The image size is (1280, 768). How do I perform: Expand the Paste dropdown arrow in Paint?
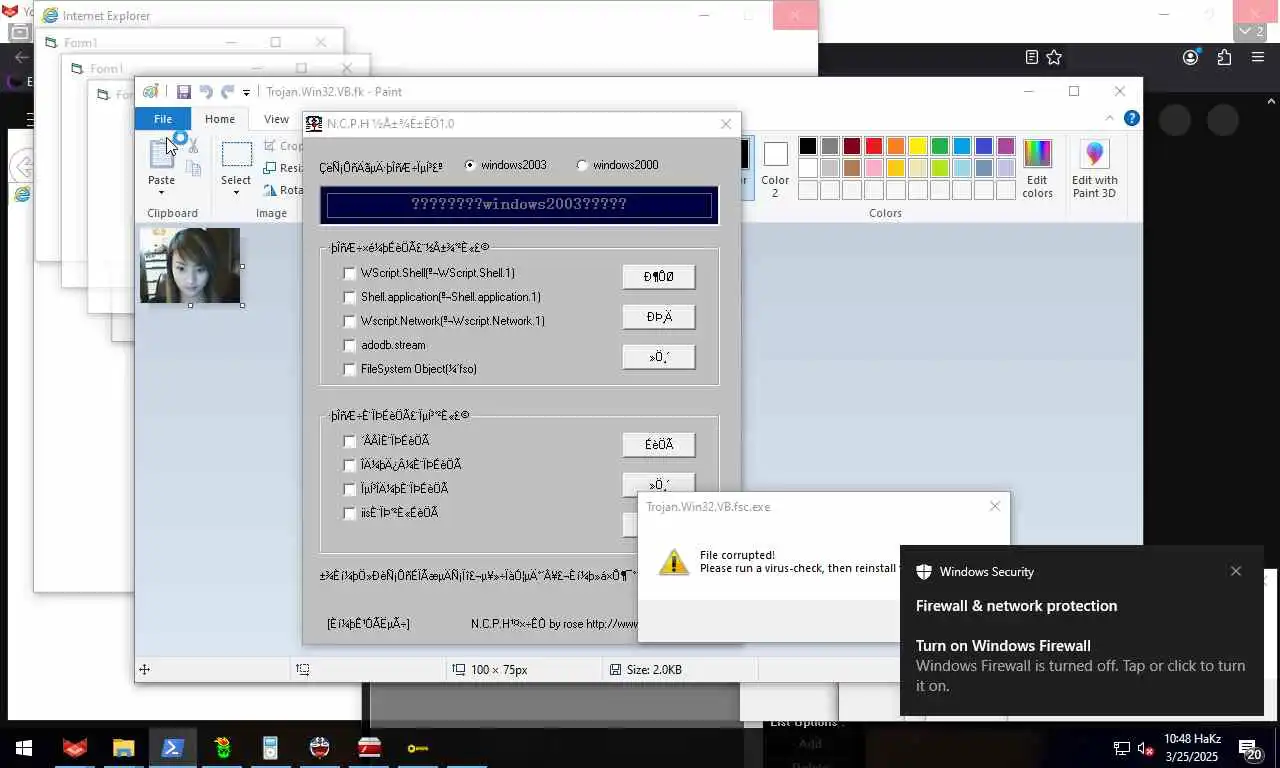[161, 192]
